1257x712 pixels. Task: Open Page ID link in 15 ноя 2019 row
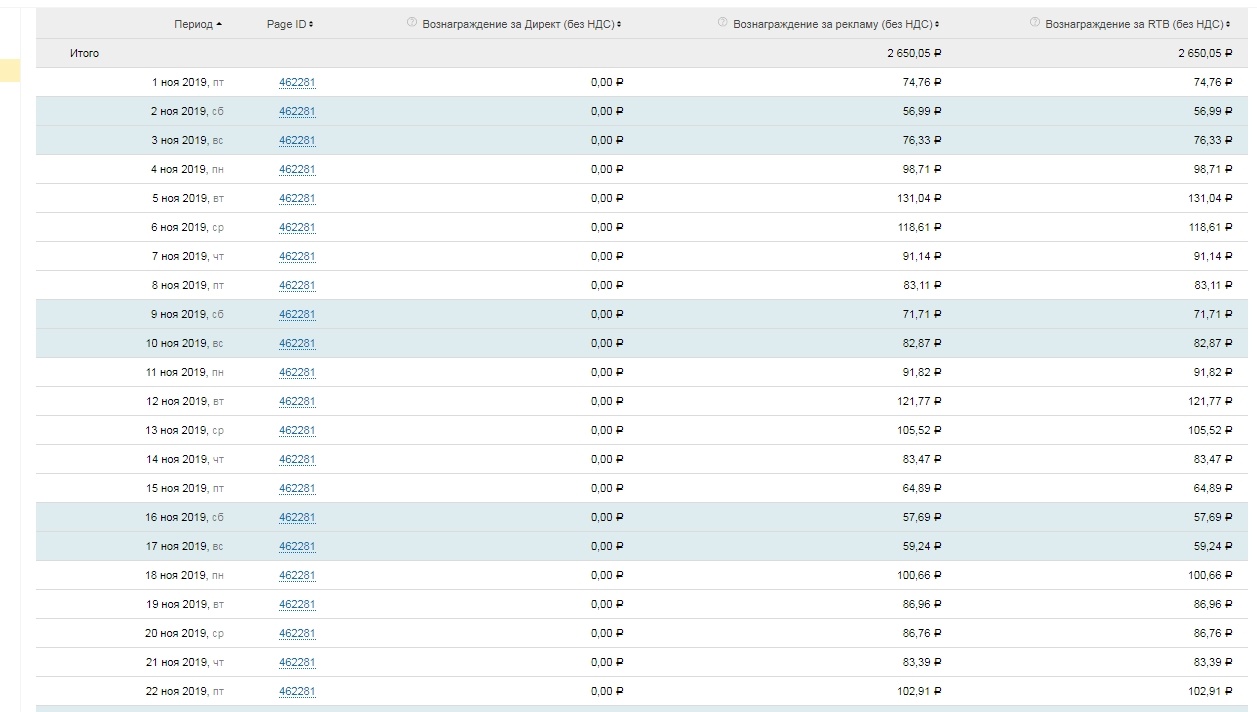pos(297,489)
